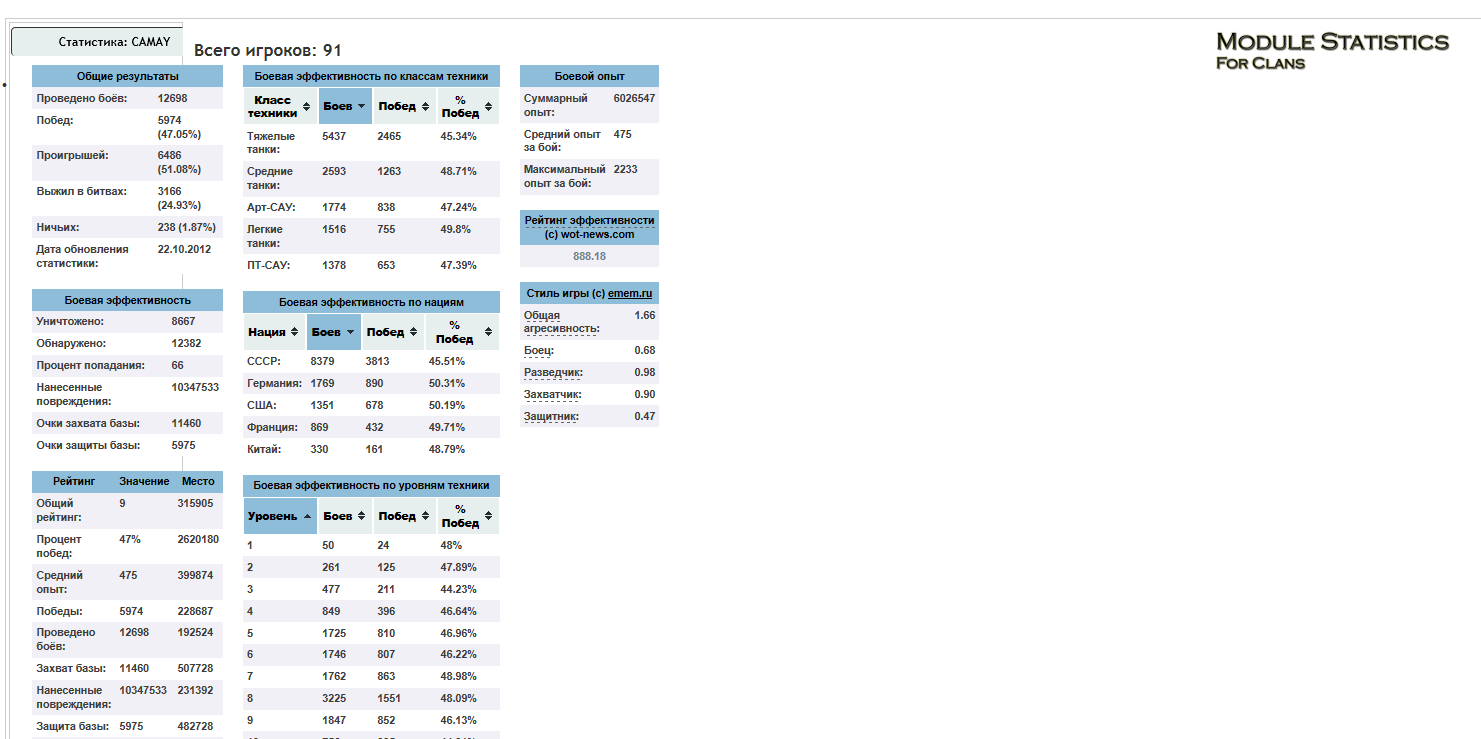Click sort icon of "% Побед" in vehicle classes table
1481x739 pixels.
click(x=488, y=107)
